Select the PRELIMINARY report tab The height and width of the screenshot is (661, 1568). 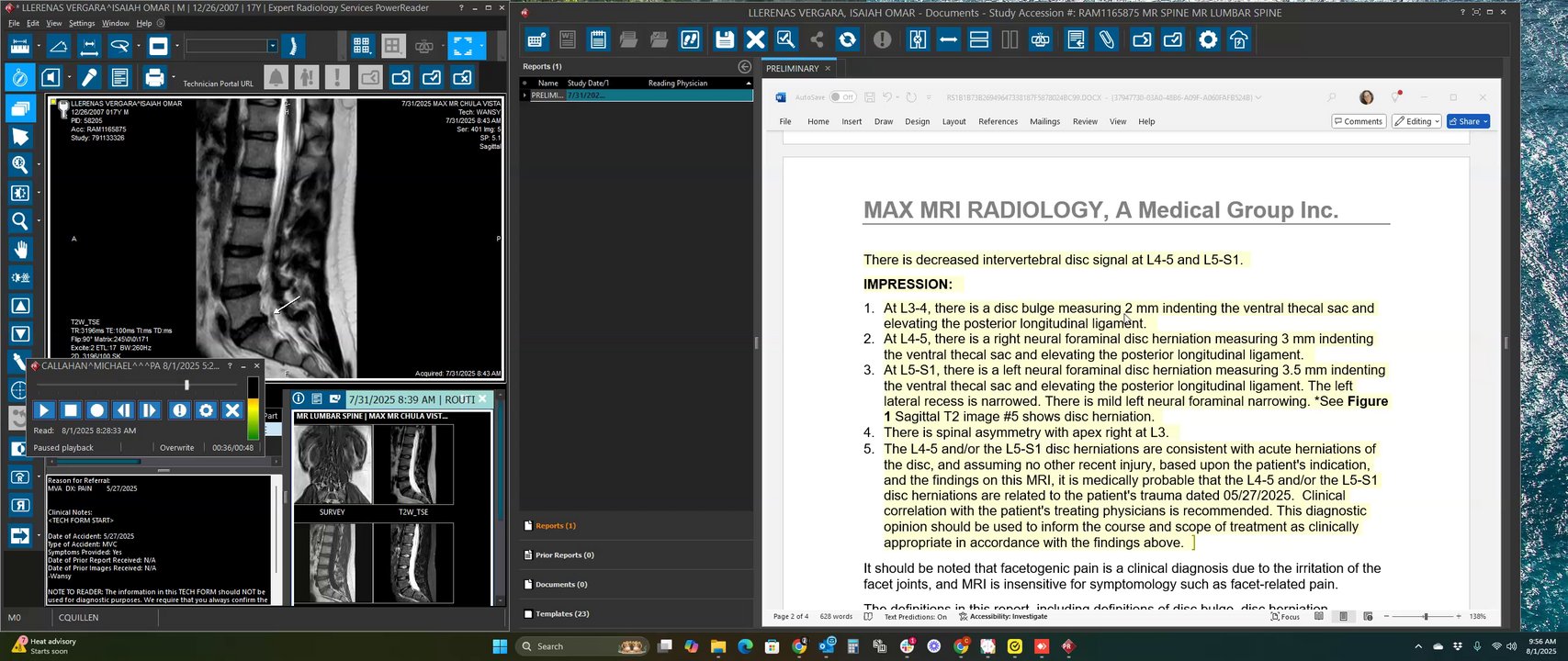(x=792, y=68)
